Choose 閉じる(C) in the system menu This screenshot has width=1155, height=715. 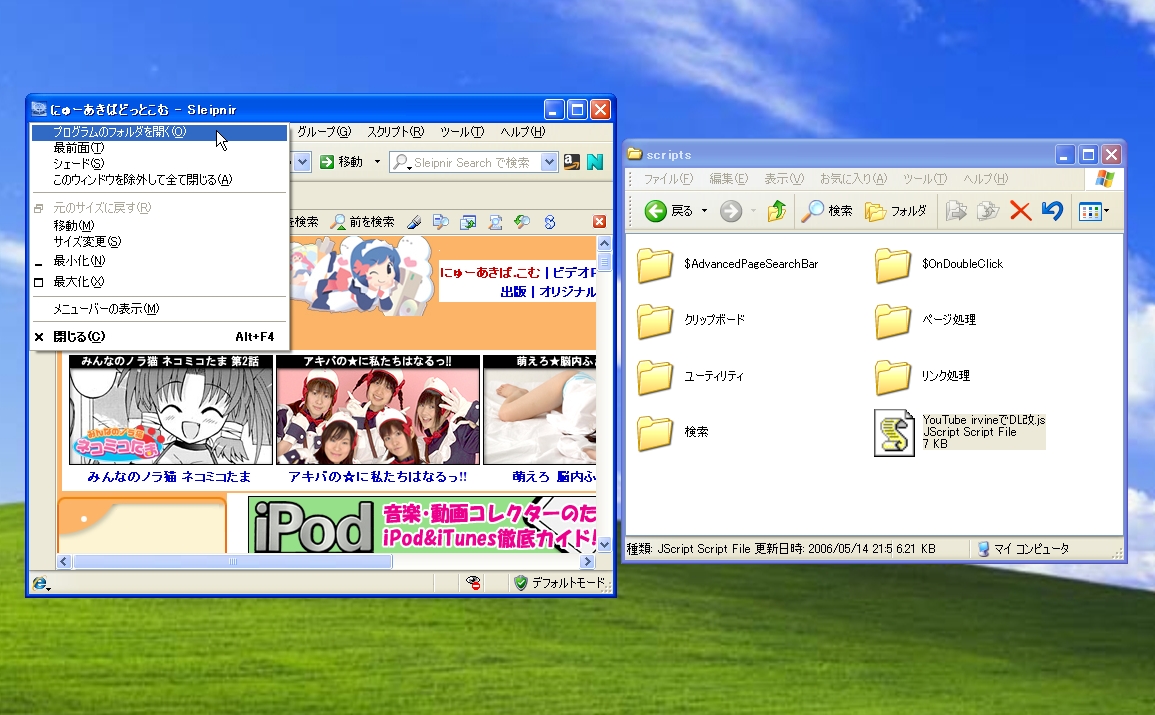click(159, 337)
